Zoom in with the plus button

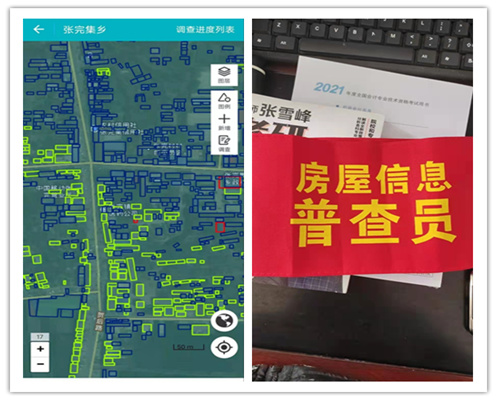pos(40,349)
